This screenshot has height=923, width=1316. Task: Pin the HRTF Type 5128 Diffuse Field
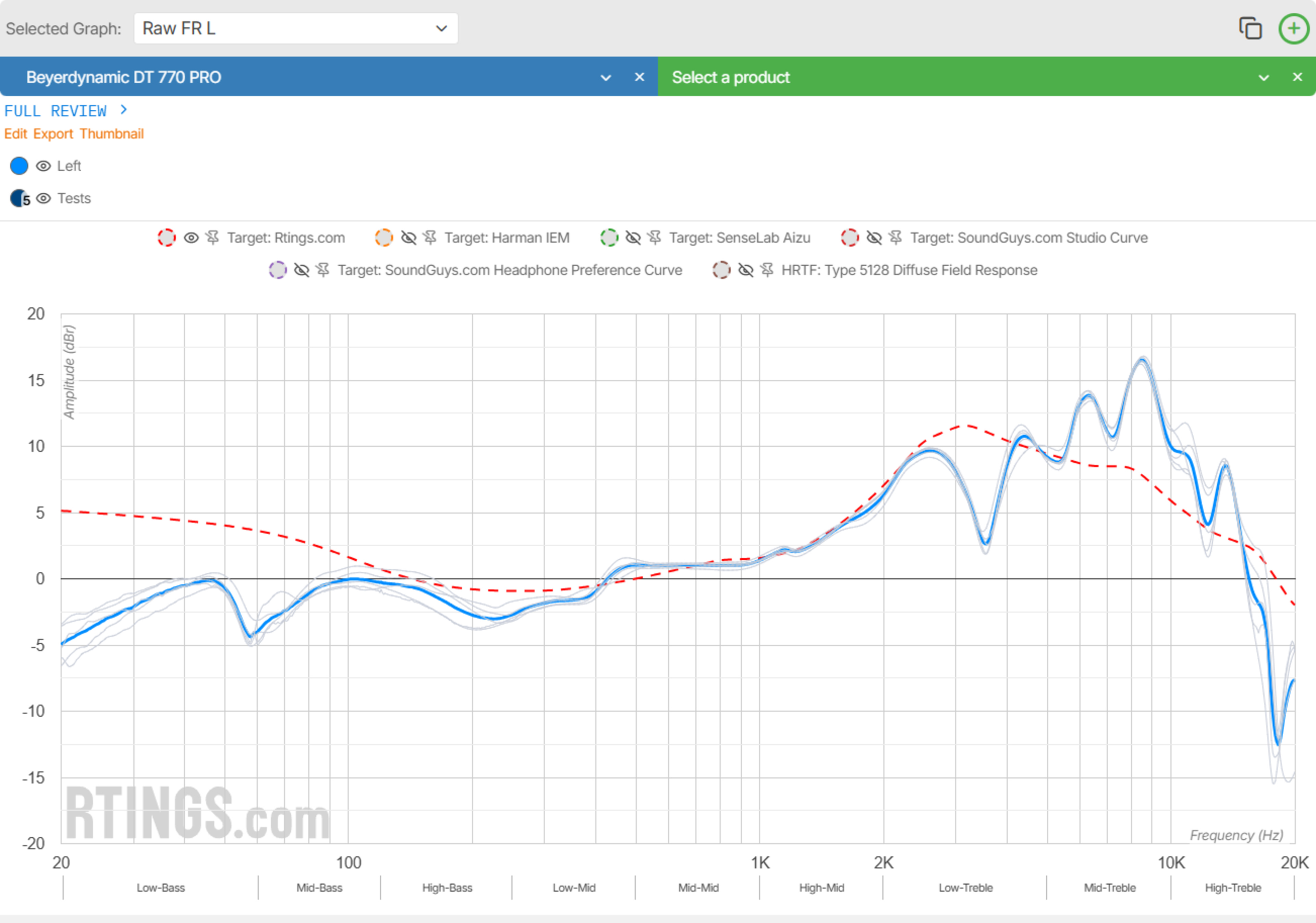[x=767, y=270]
